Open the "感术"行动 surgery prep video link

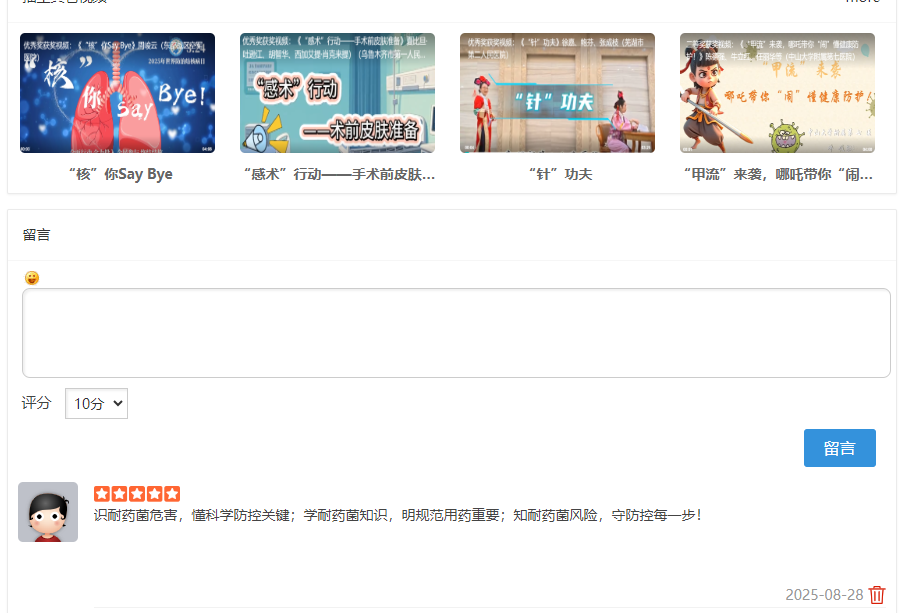(x=336, y=173)
